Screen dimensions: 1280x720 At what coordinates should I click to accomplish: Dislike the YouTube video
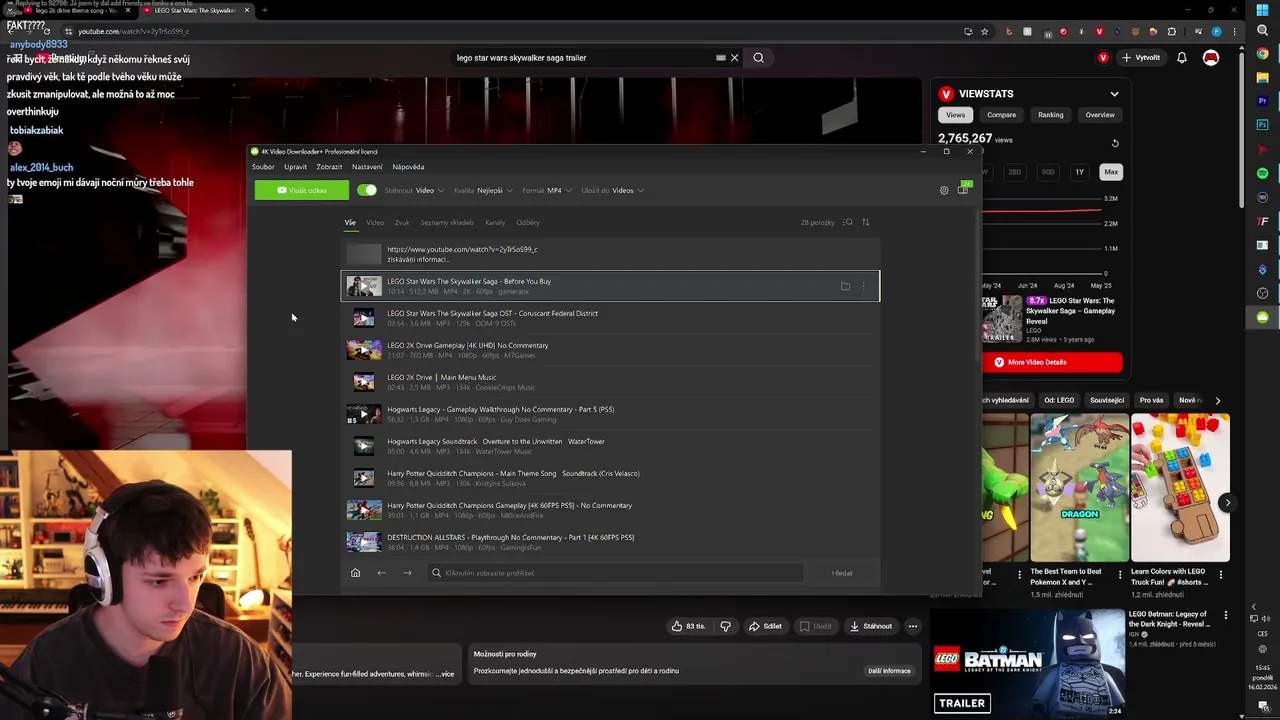(726, 626)
